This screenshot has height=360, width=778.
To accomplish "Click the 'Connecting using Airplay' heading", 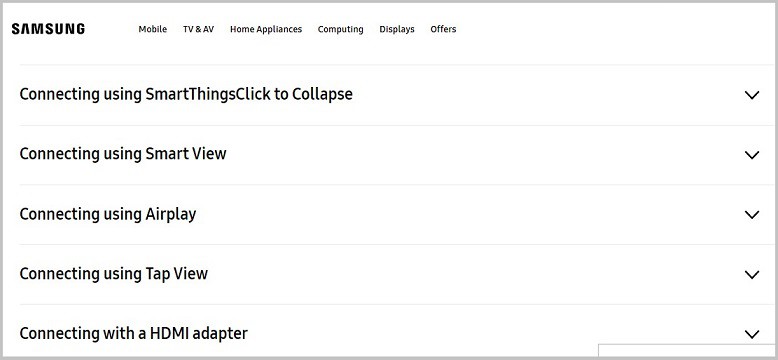I will point(108,214).
